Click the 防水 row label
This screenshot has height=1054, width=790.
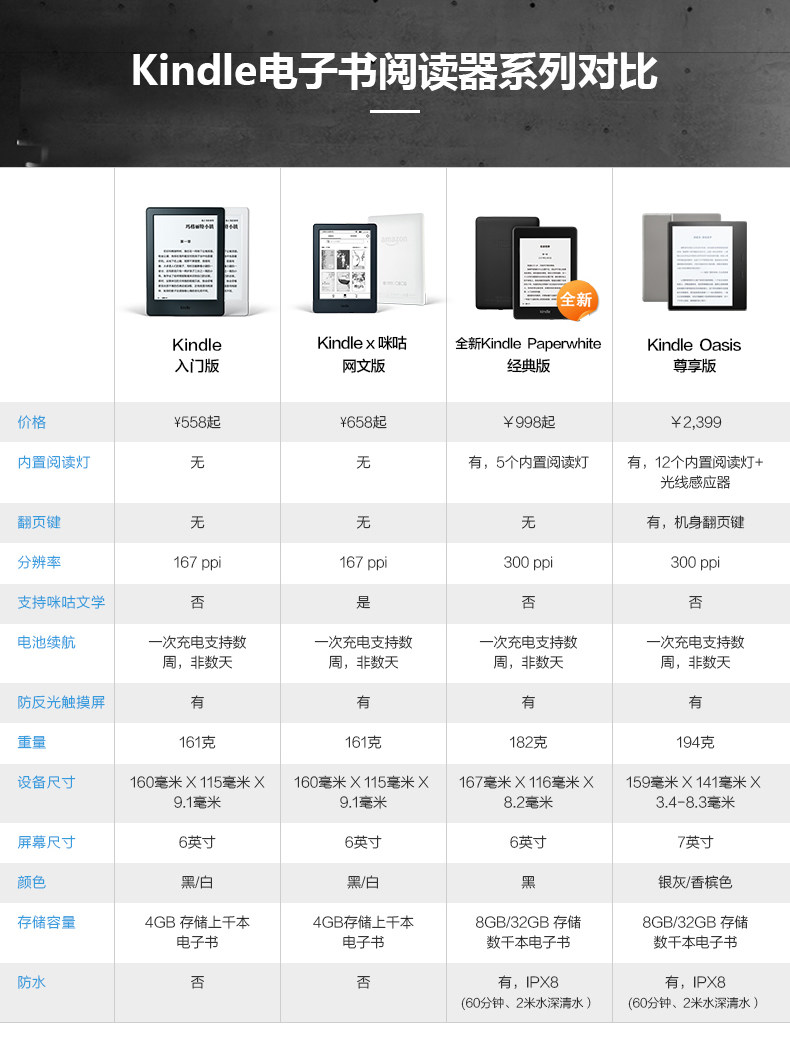pos(32,982)
